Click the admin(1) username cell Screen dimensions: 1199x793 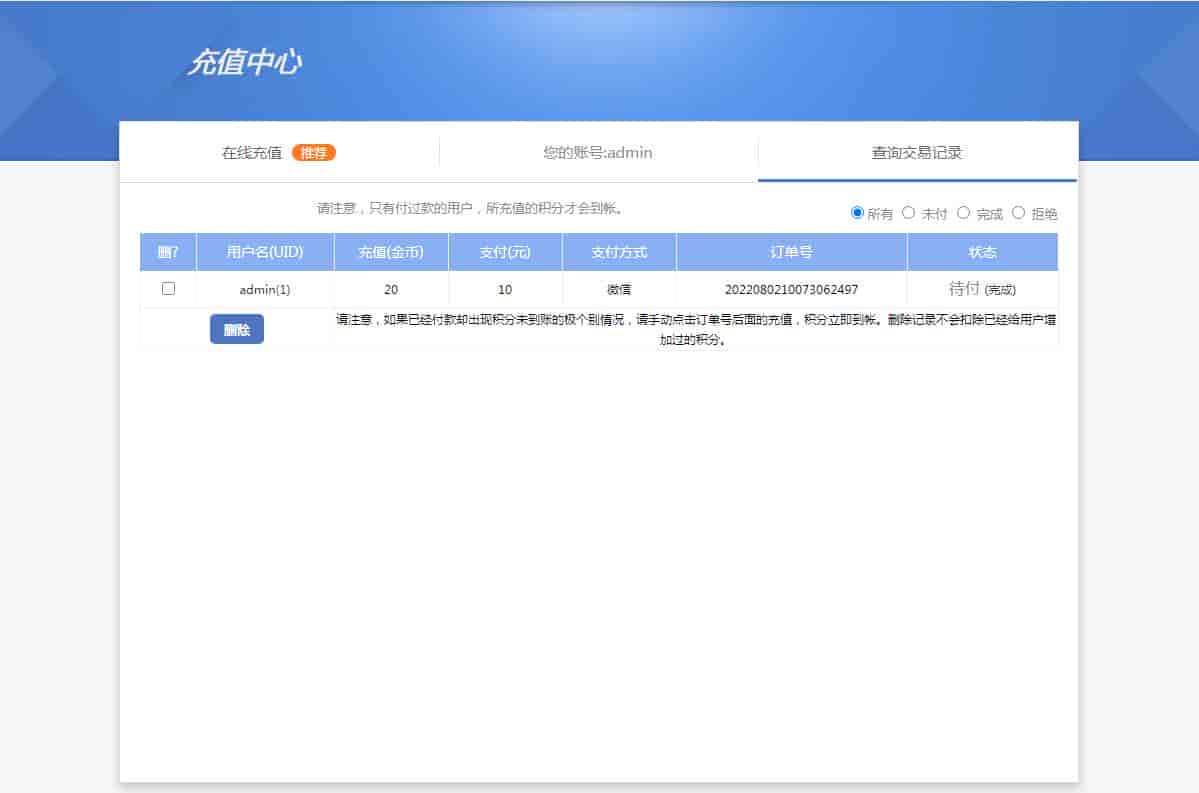click(x=265, y=290)
